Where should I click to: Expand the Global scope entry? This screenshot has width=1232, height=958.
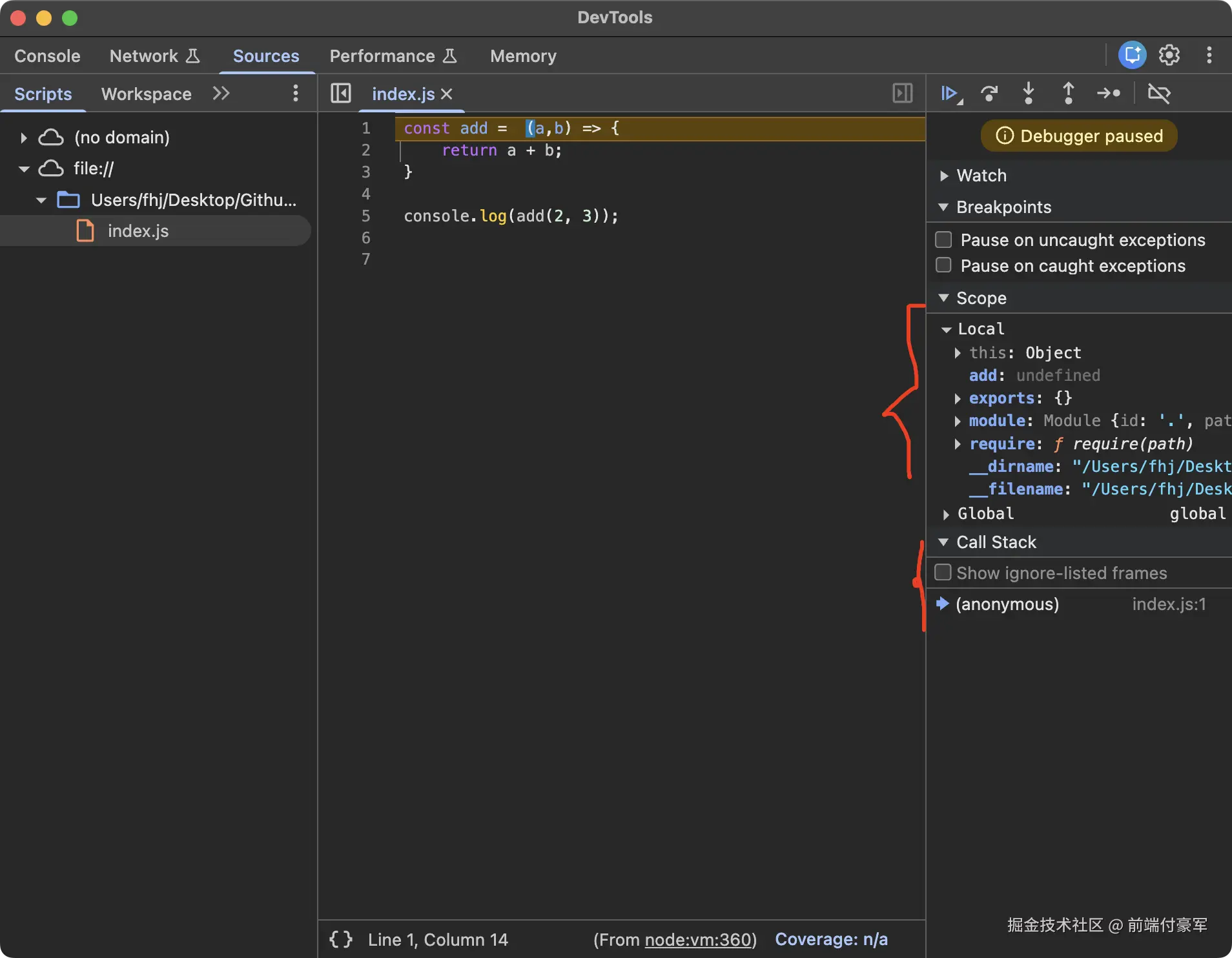[x=946, y=514]
